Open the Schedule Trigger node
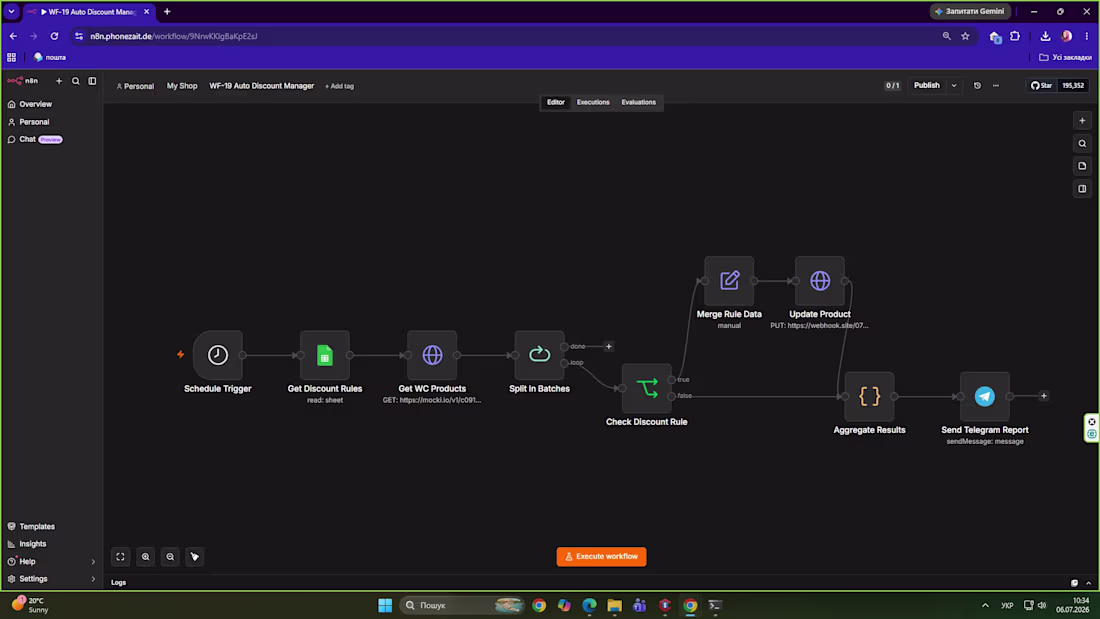The image size is (1100, 619). click(217, 355)
